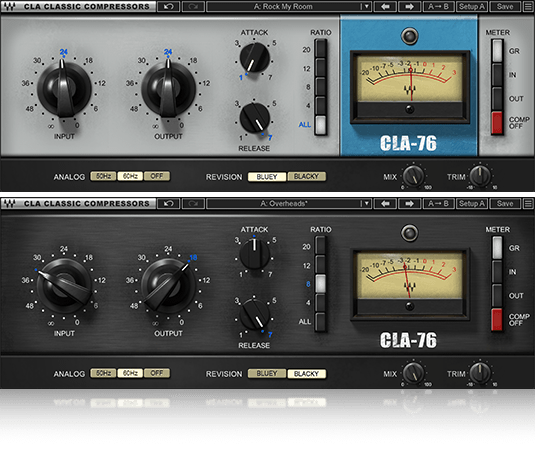This screenshot has height=459, width=535.
Task: Select BLUEY revision in bottom plugin
Action: [x=267, y=373]
